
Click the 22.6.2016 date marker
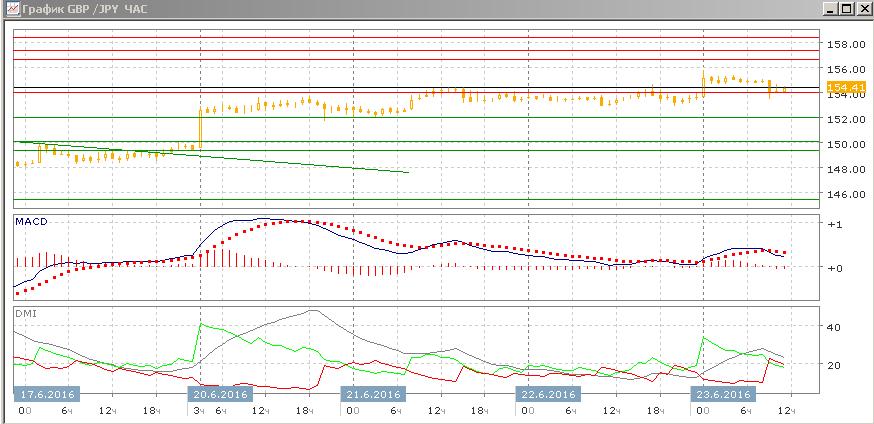tap(547, 394)
